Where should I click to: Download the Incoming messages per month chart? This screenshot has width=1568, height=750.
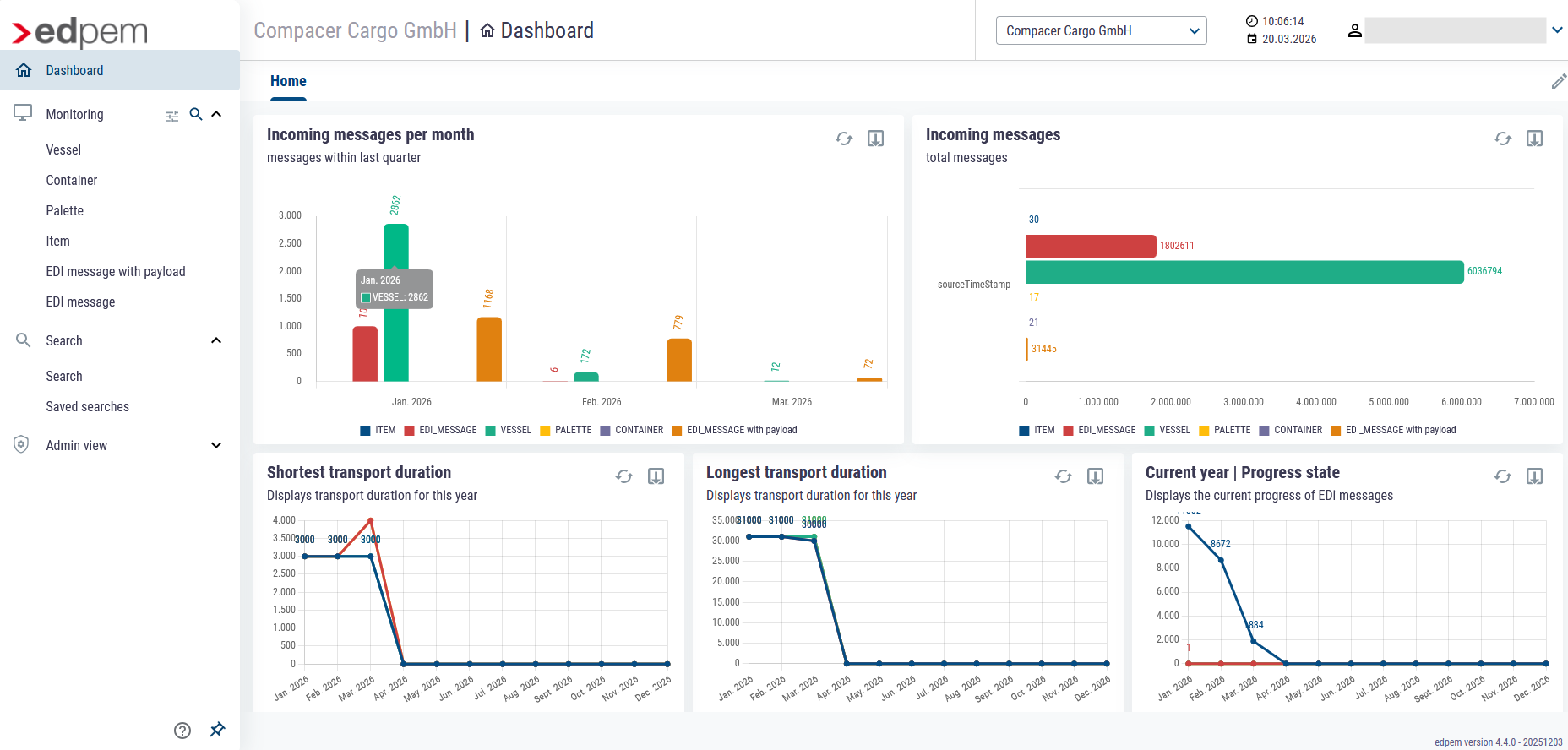[875, 139]
